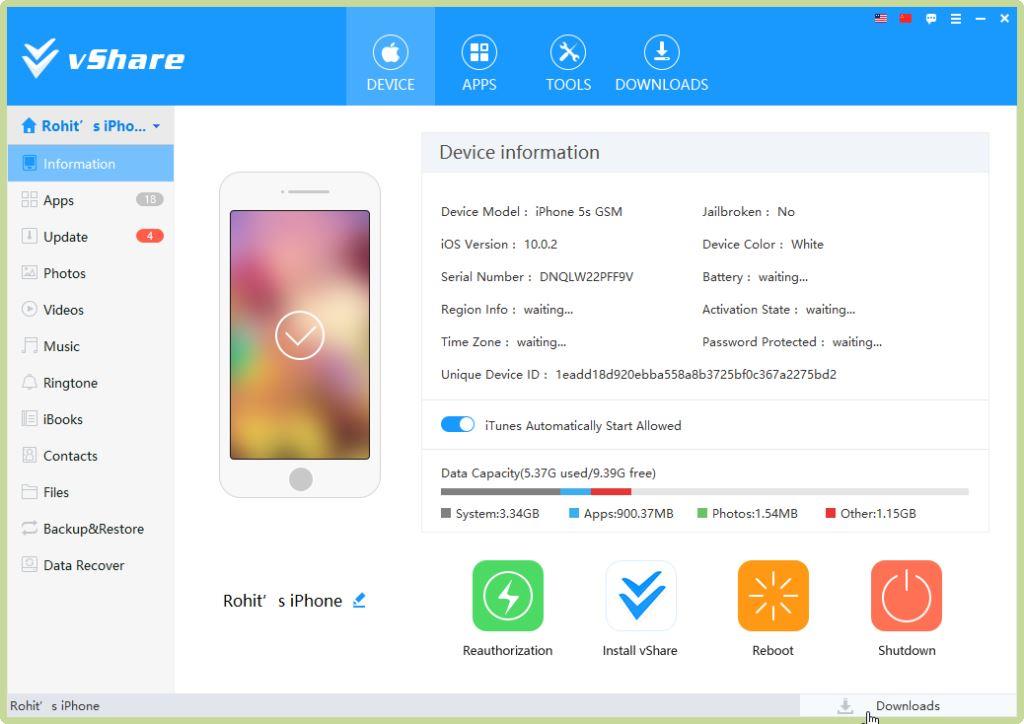
Task: Click the Unique Device ID value
Action: click(x=696, y=375)
